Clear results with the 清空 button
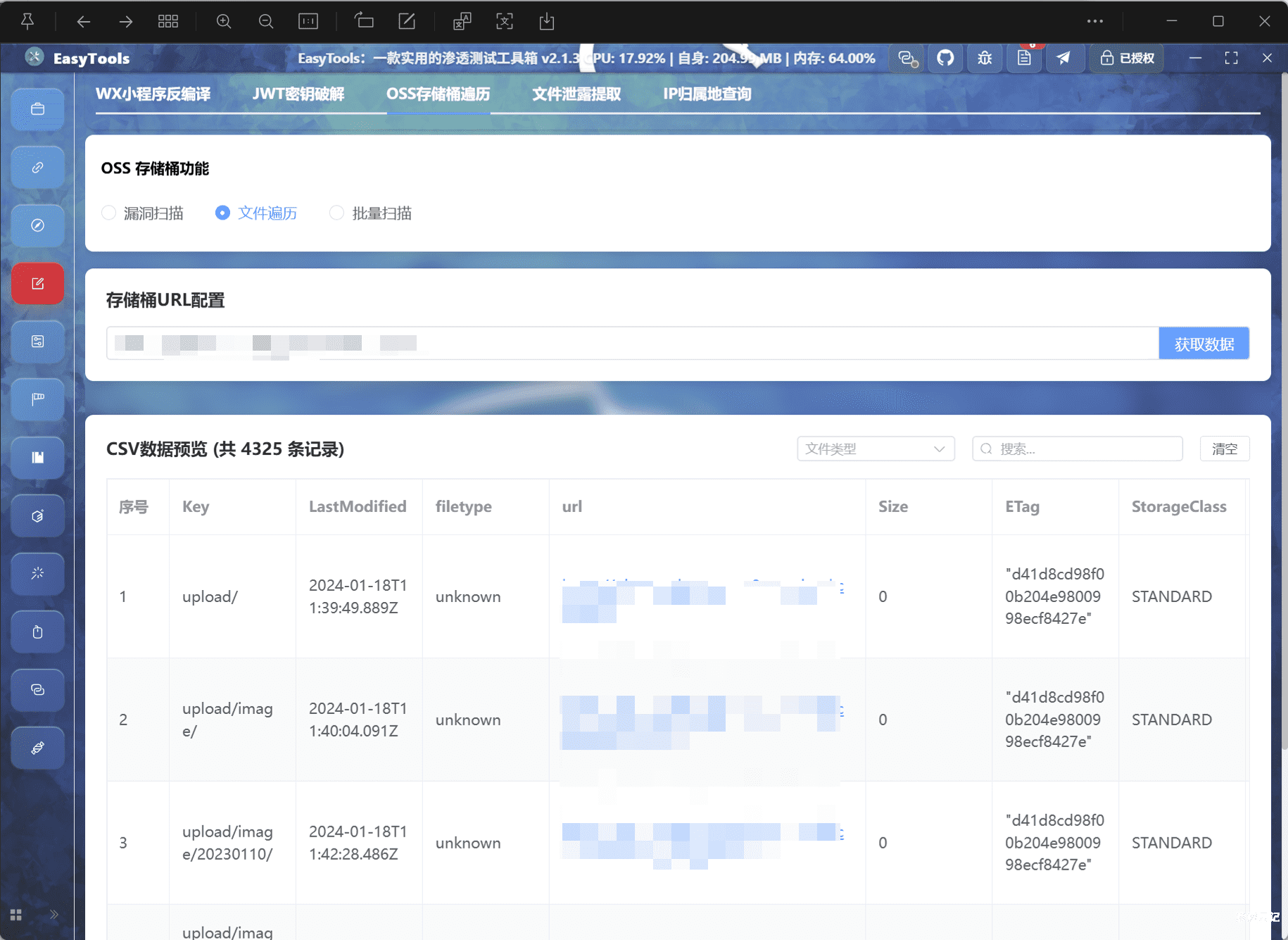This screenshot has width=1288, height=940. click(1225, 449)
